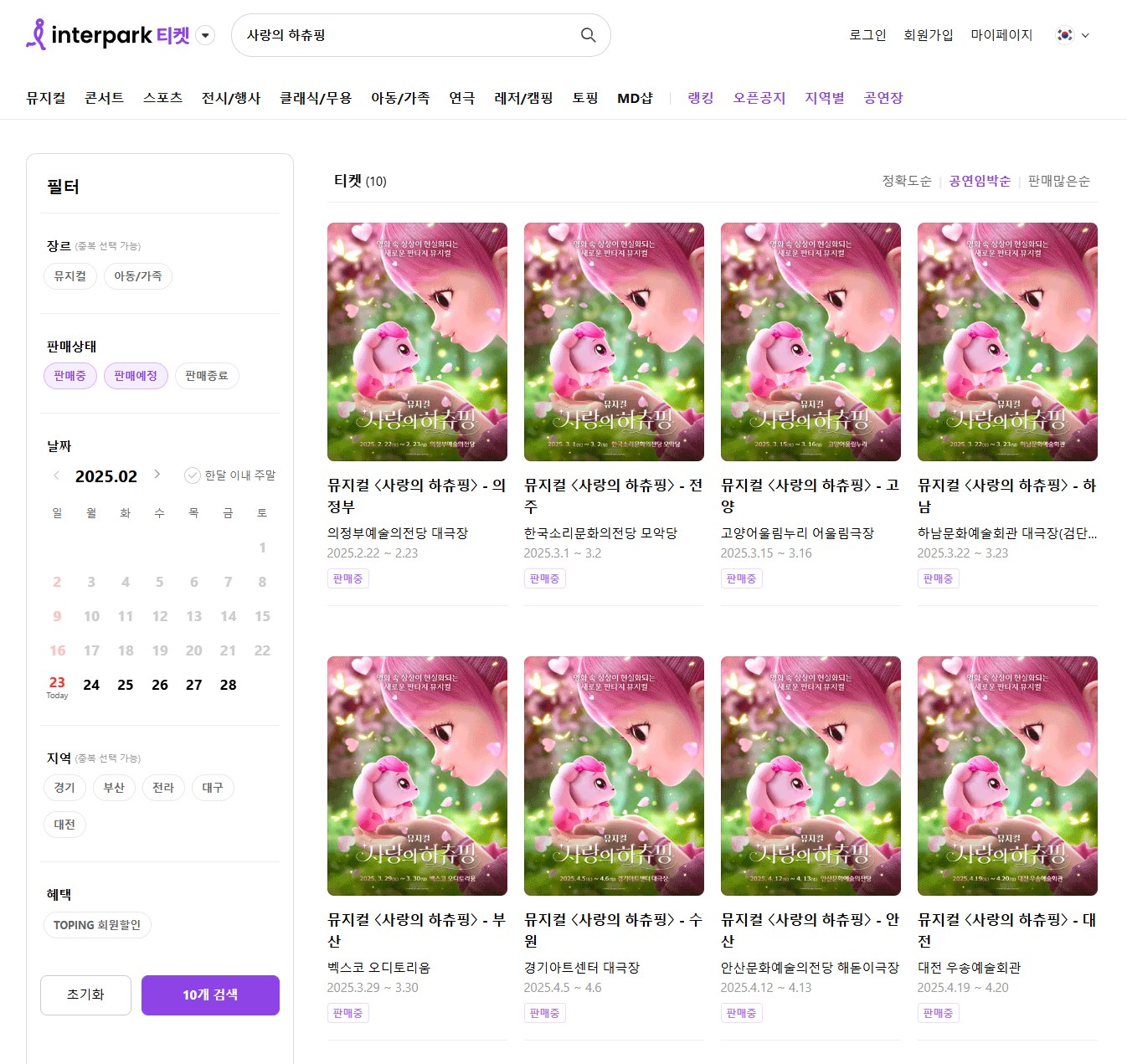Open the 대전 show poster thumbnail
This screenshot has width=1127, height=1064.
click(1007, 776)
